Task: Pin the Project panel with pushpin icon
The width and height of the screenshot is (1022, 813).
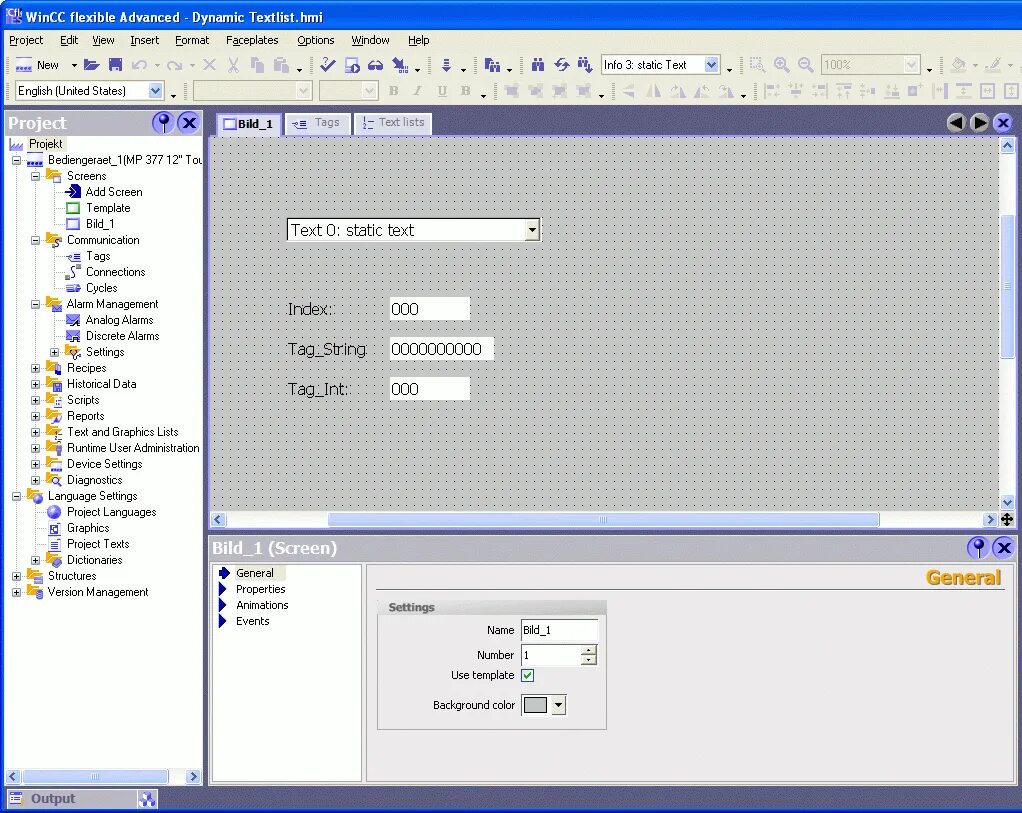Action: (164, 123)
